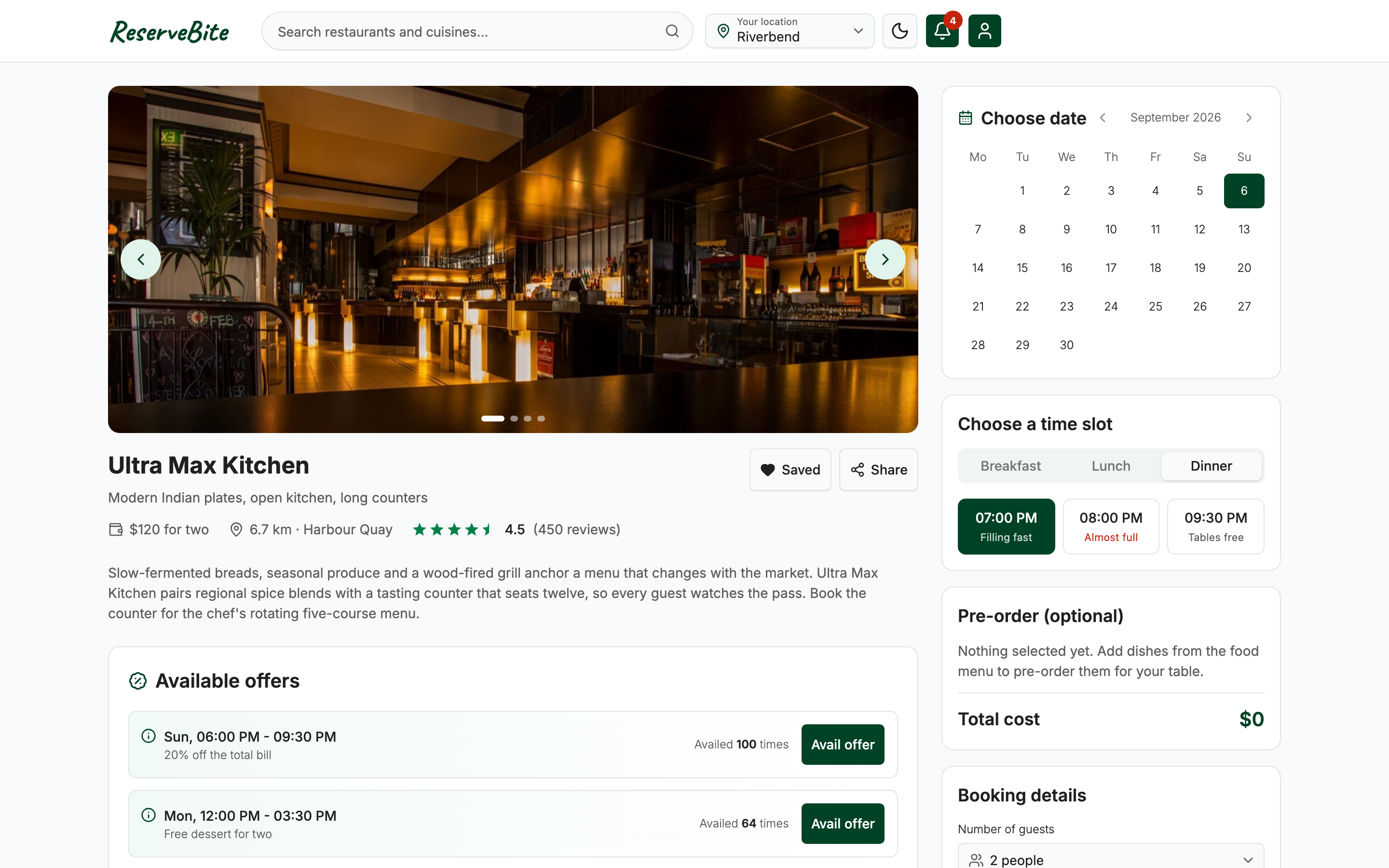Click the info icon on Sunday offer
This screenshot has width=1389, height=868.
(148, 736)
